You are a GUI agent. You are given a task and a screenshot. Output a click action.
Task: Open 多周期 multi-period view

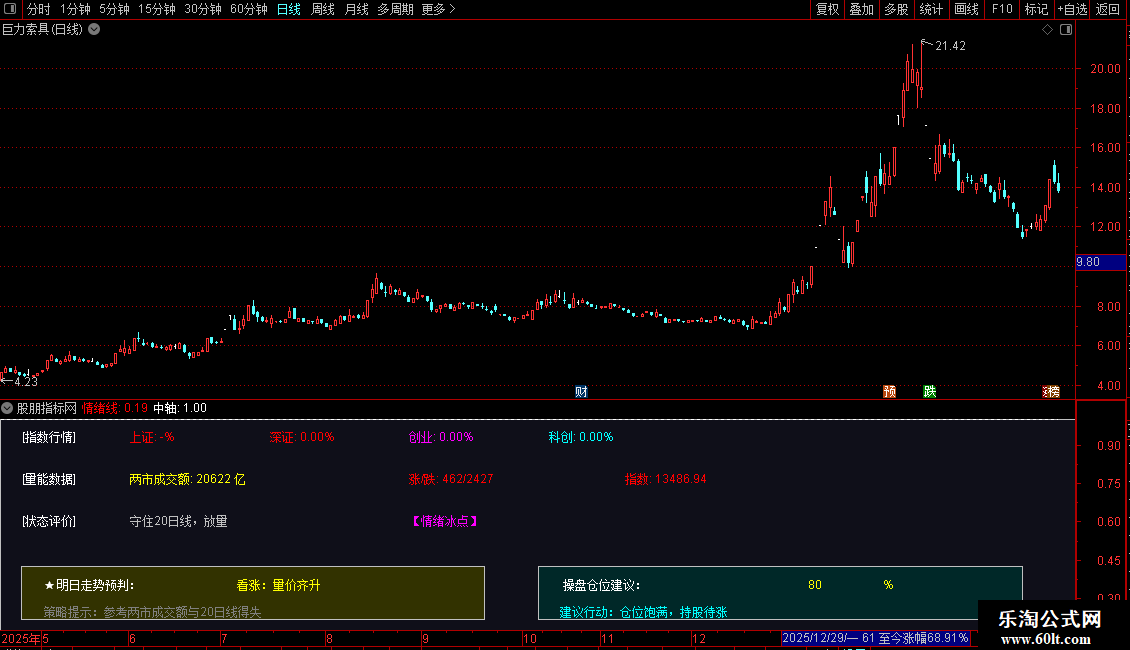coord(395,9)
